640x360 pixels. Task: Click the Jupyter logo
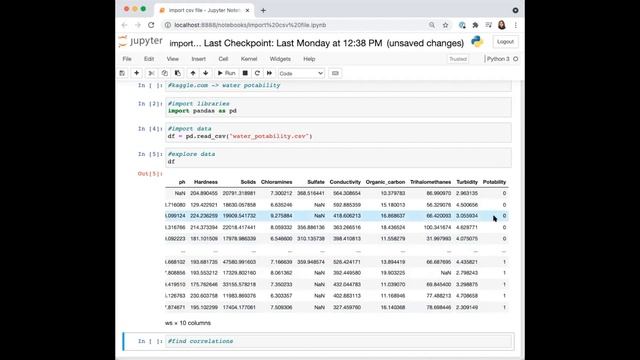pyautogui.click(x=141, y=41)
